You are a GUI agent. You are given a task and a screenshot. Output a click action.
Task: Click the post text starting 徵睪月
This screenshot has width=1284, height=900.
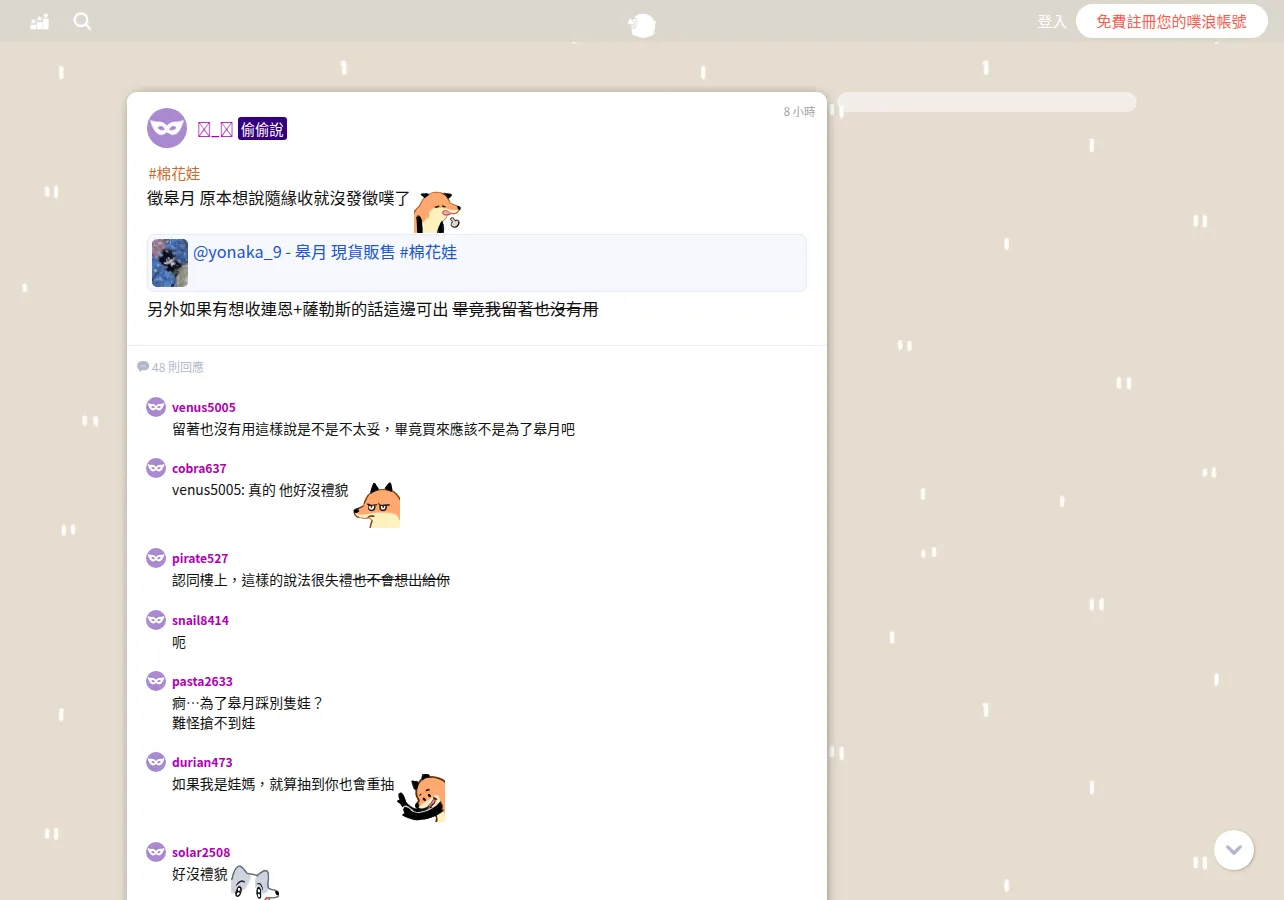pos(279,198)
